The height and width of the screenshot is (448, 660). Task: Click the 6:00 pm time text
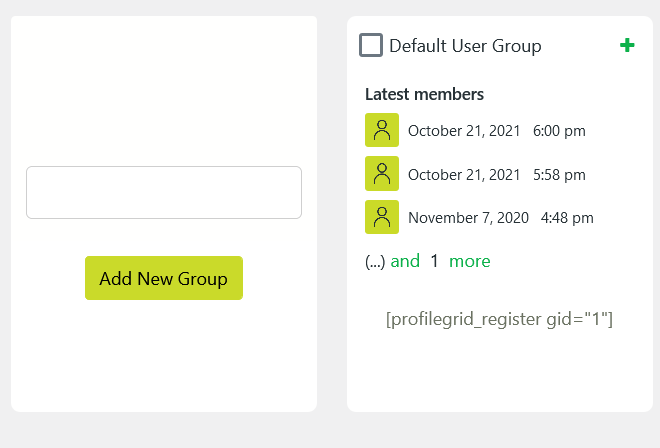(x=559, y=131)
